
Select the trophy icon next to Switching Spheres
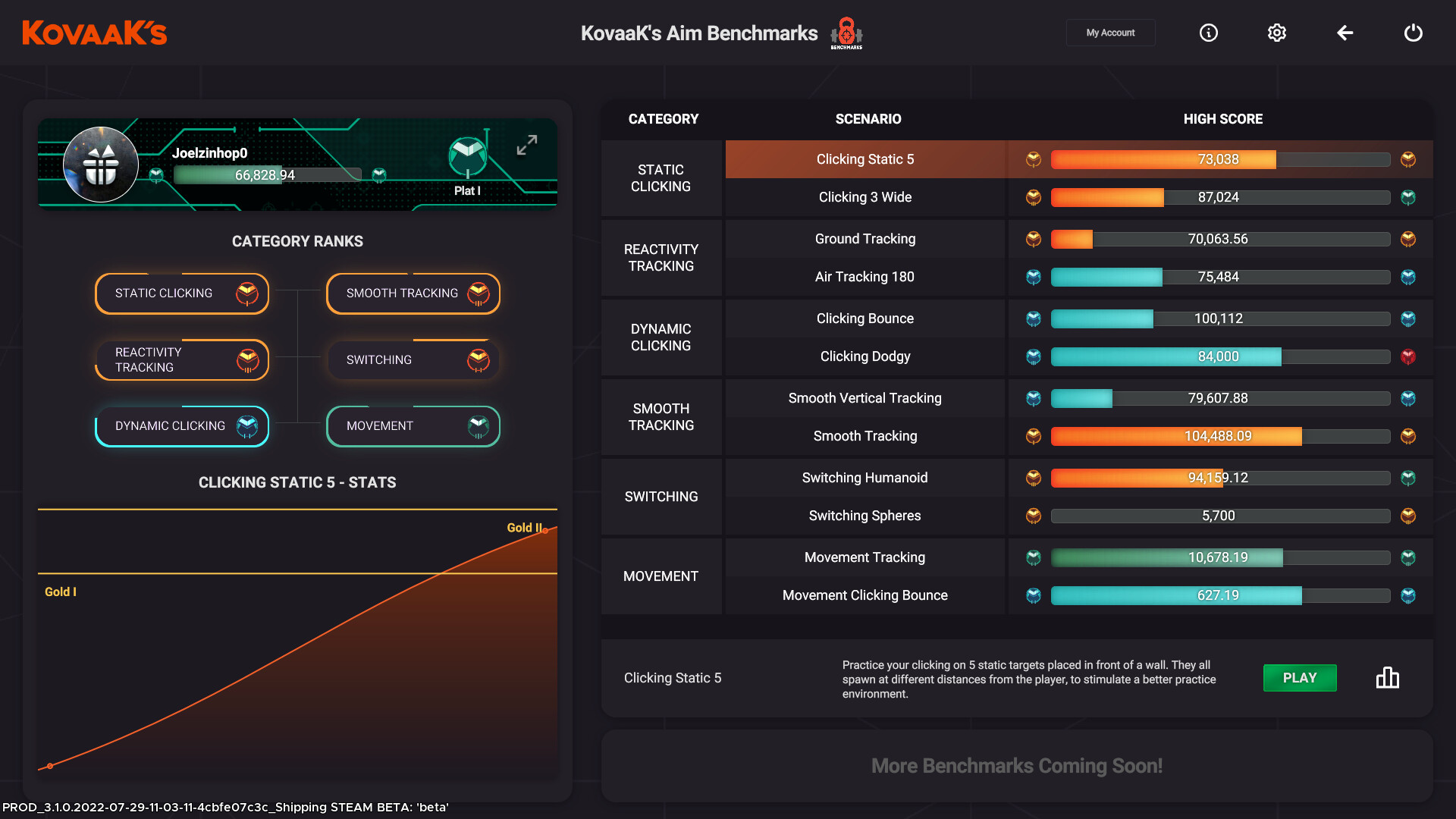1033,515
